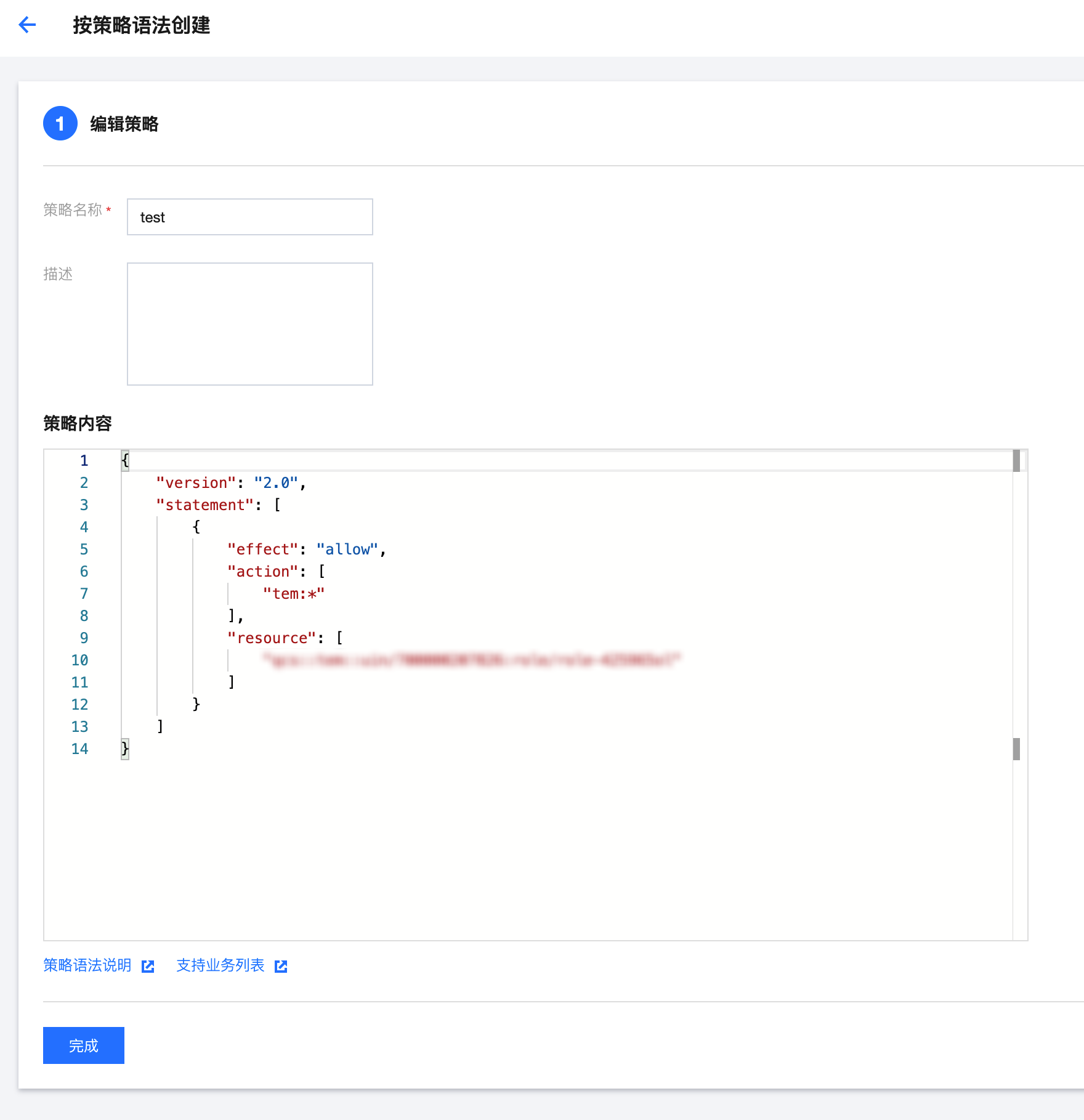
Task: Select the step 1 circle indicator
Action: point(60,124)
